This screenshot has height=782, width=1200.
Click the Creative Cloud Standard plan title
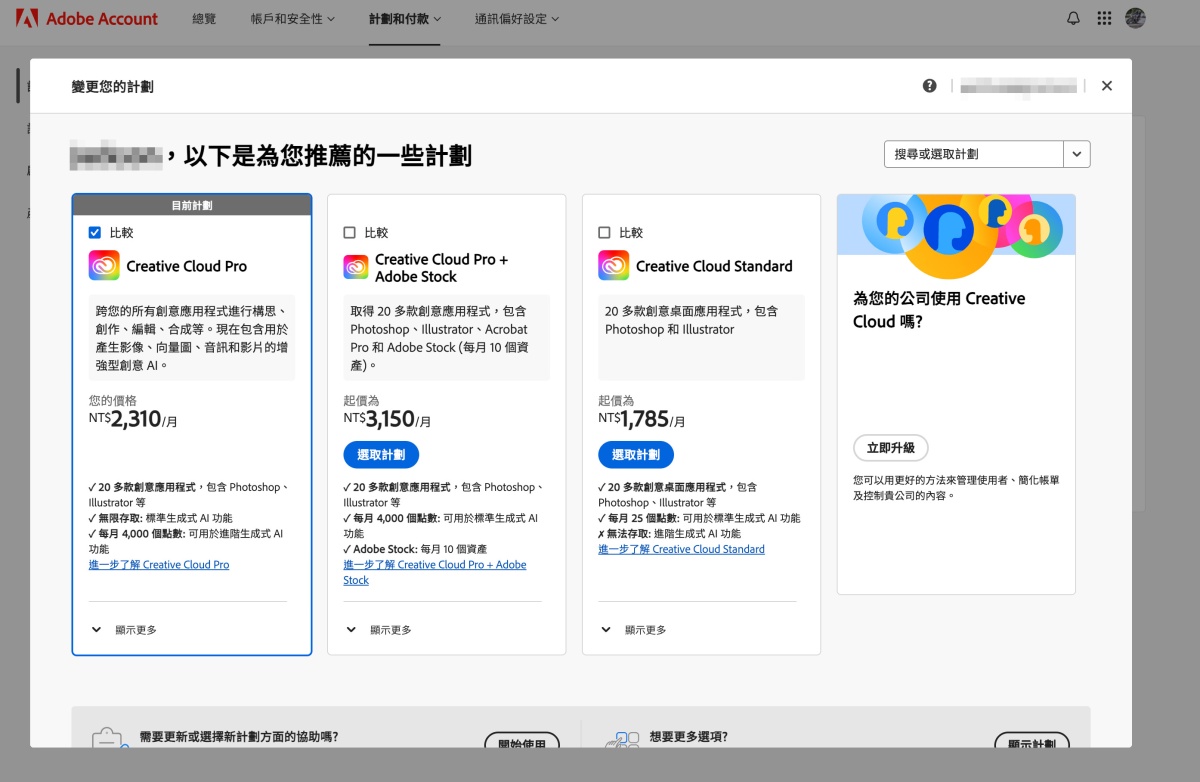click(x=714, y=266)
